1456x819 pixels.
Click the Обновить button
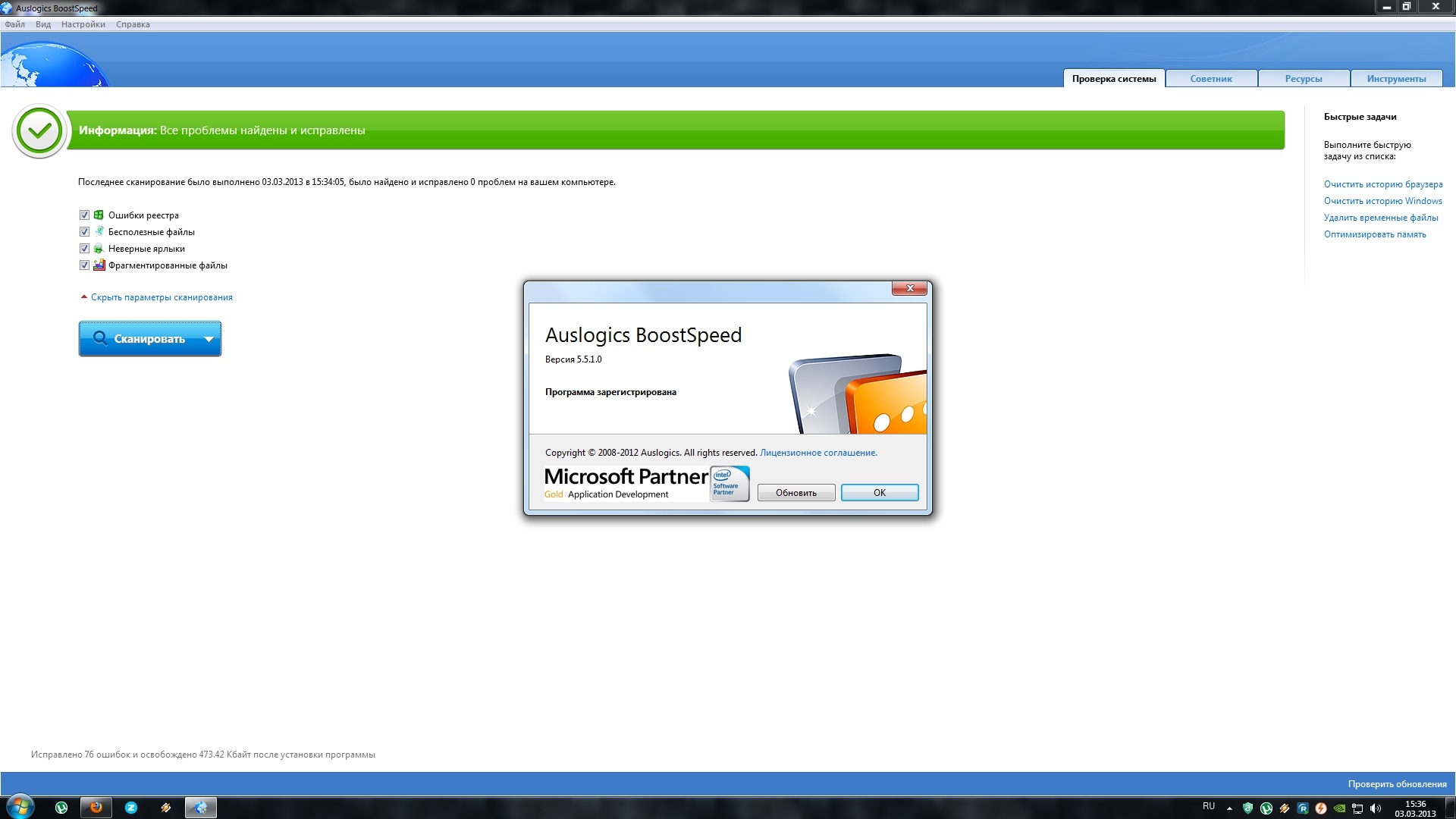(795, 493)
